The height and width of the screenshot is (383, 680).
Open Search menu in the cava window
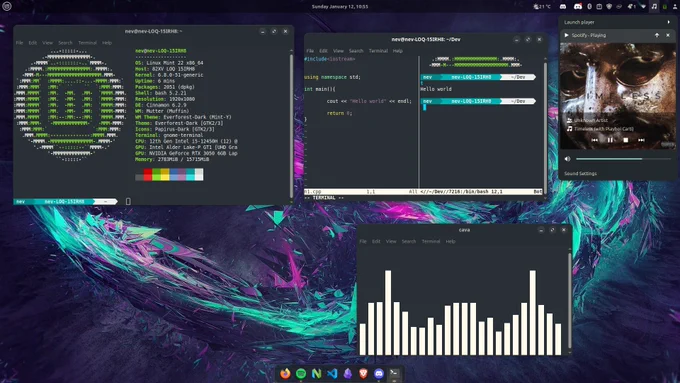pos(409,241)
